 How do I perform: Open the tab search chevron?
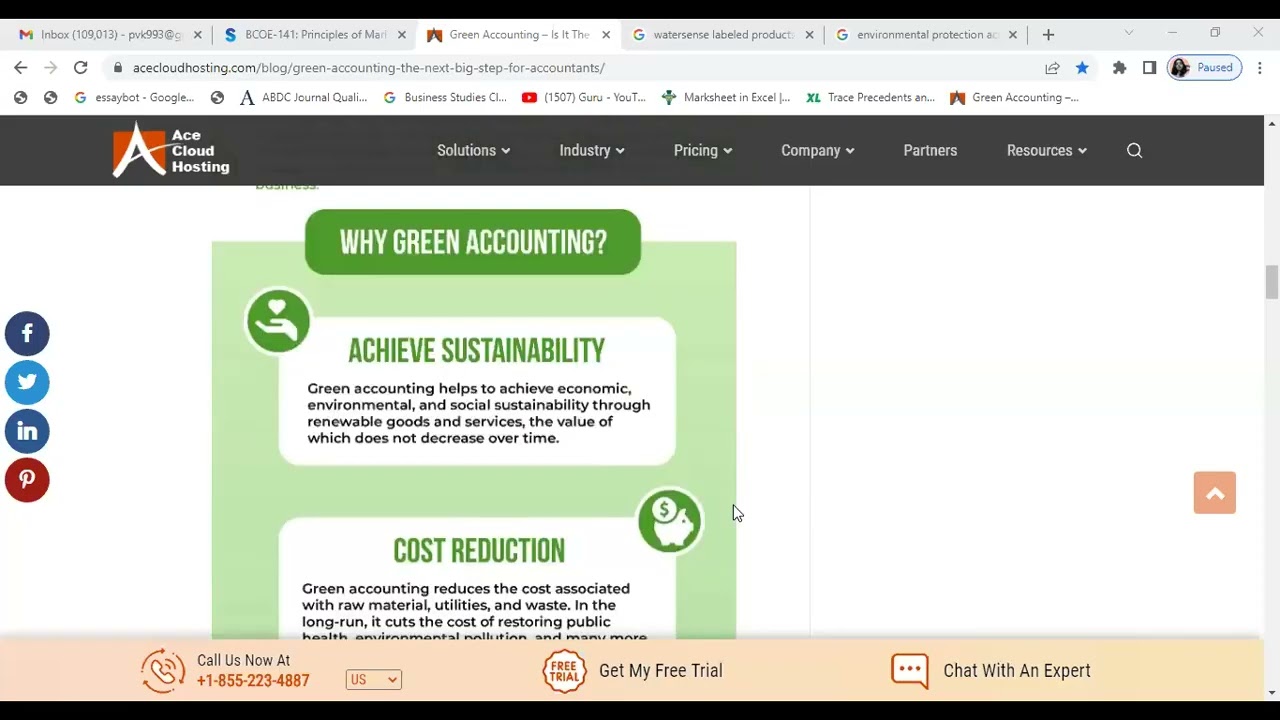1129,33
